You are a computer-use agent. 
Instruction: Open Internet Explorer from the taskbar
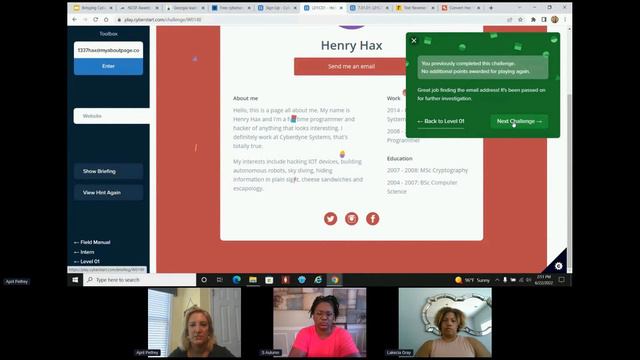point(318,280)
